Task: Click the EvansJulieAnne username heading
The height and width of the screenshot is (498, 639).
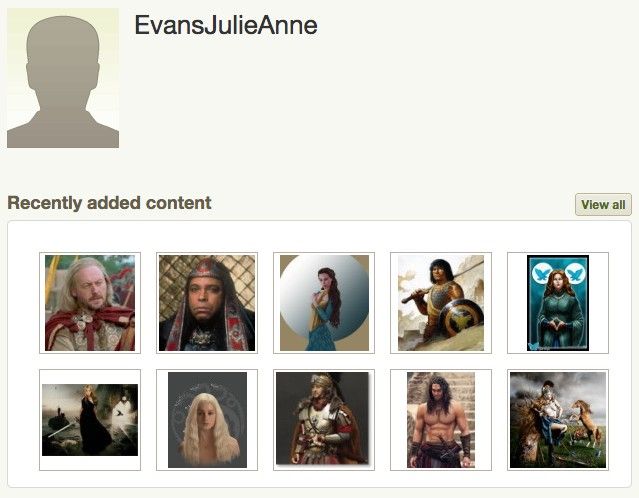Action: click(226, 25)
